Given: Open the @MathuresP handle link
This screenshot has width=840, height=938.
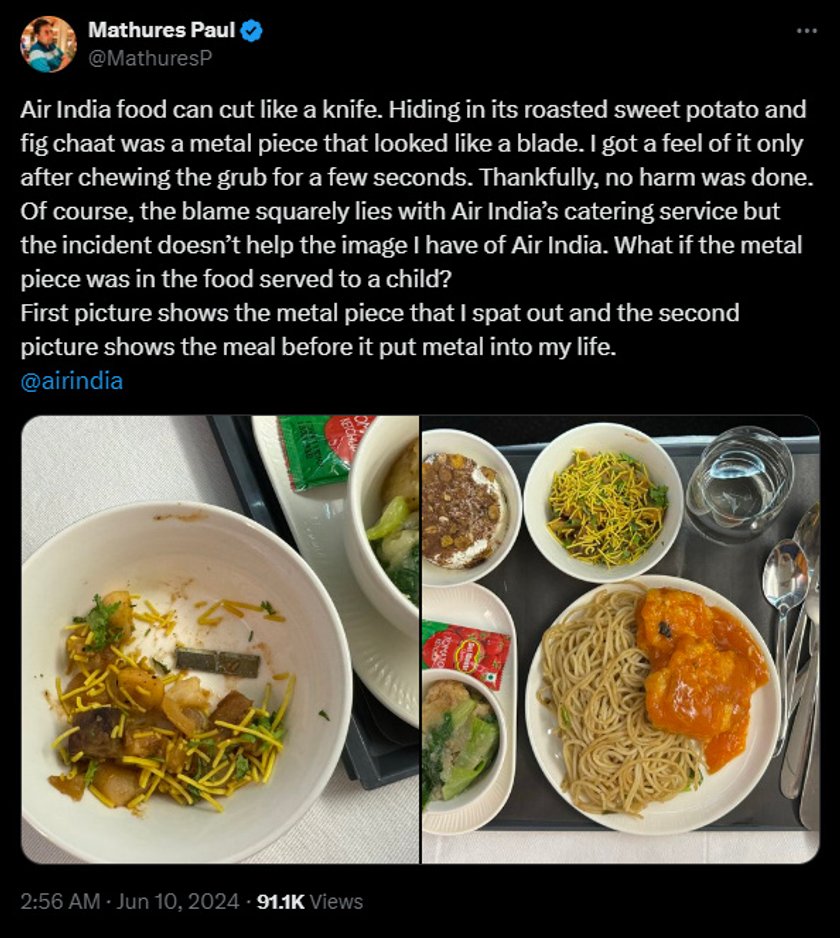Looking at the screenshot, I should pyautogui.click(x=150, y=58).
